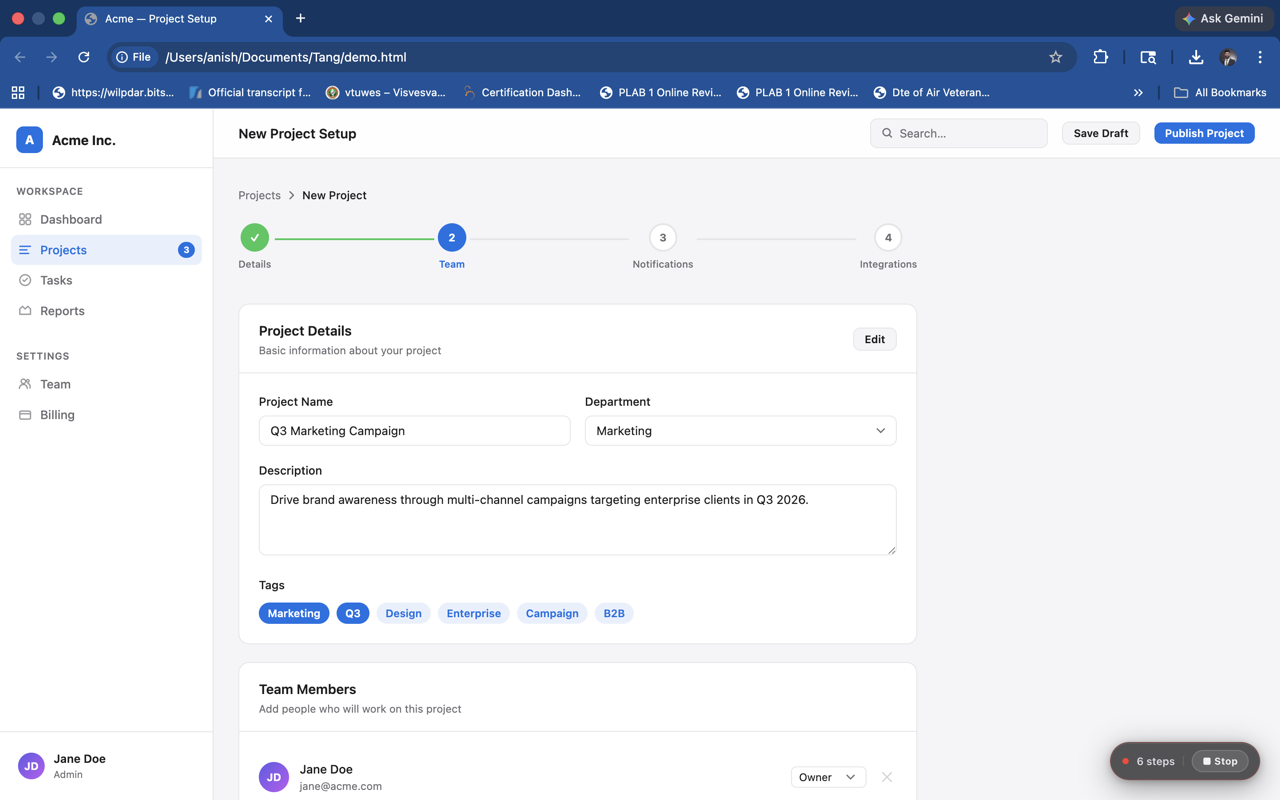Open Jane Doe's Owner role dropdown

click(x=827, y=777)
